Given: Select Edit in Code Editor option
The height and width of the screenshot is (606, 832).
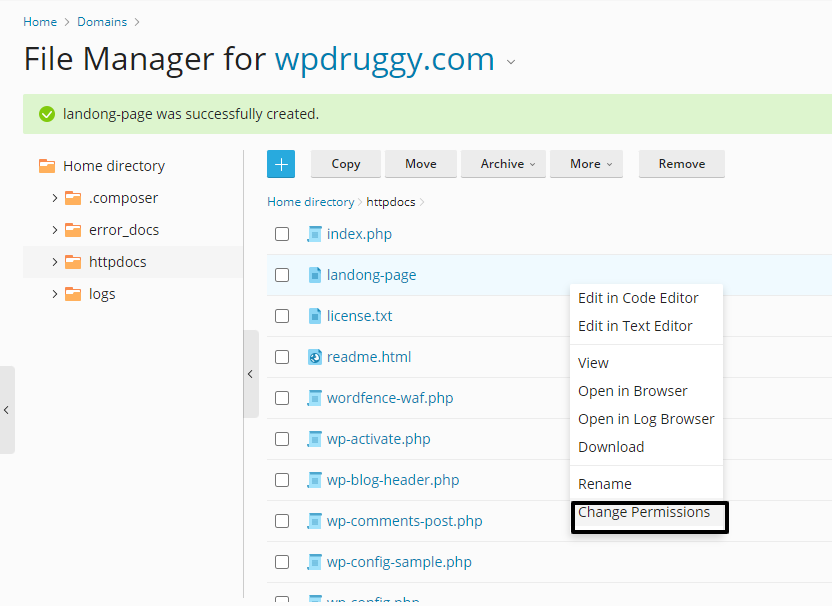Looking at the screenshot, I should [x=638, y=298].
